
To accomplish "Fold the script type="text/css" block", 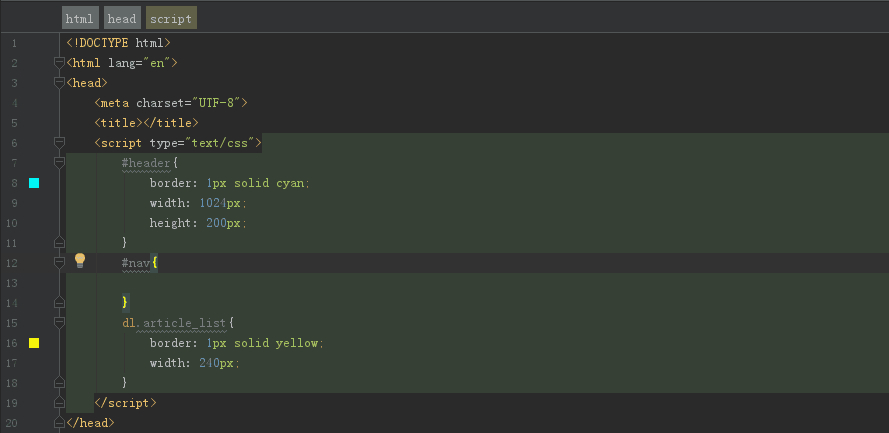I will tap(59, 143).
